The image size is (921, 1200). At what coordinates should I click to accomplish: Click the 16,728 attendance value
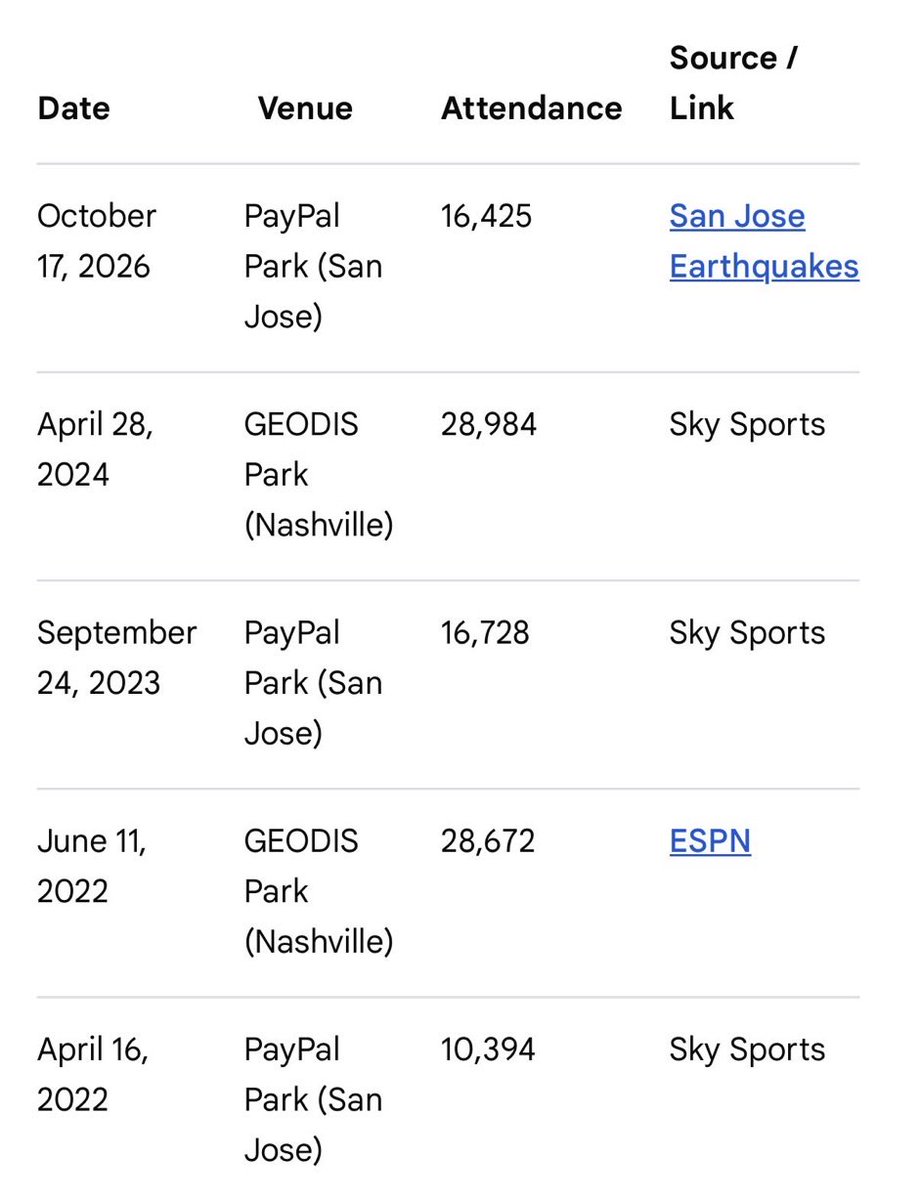tap(485, 633)
